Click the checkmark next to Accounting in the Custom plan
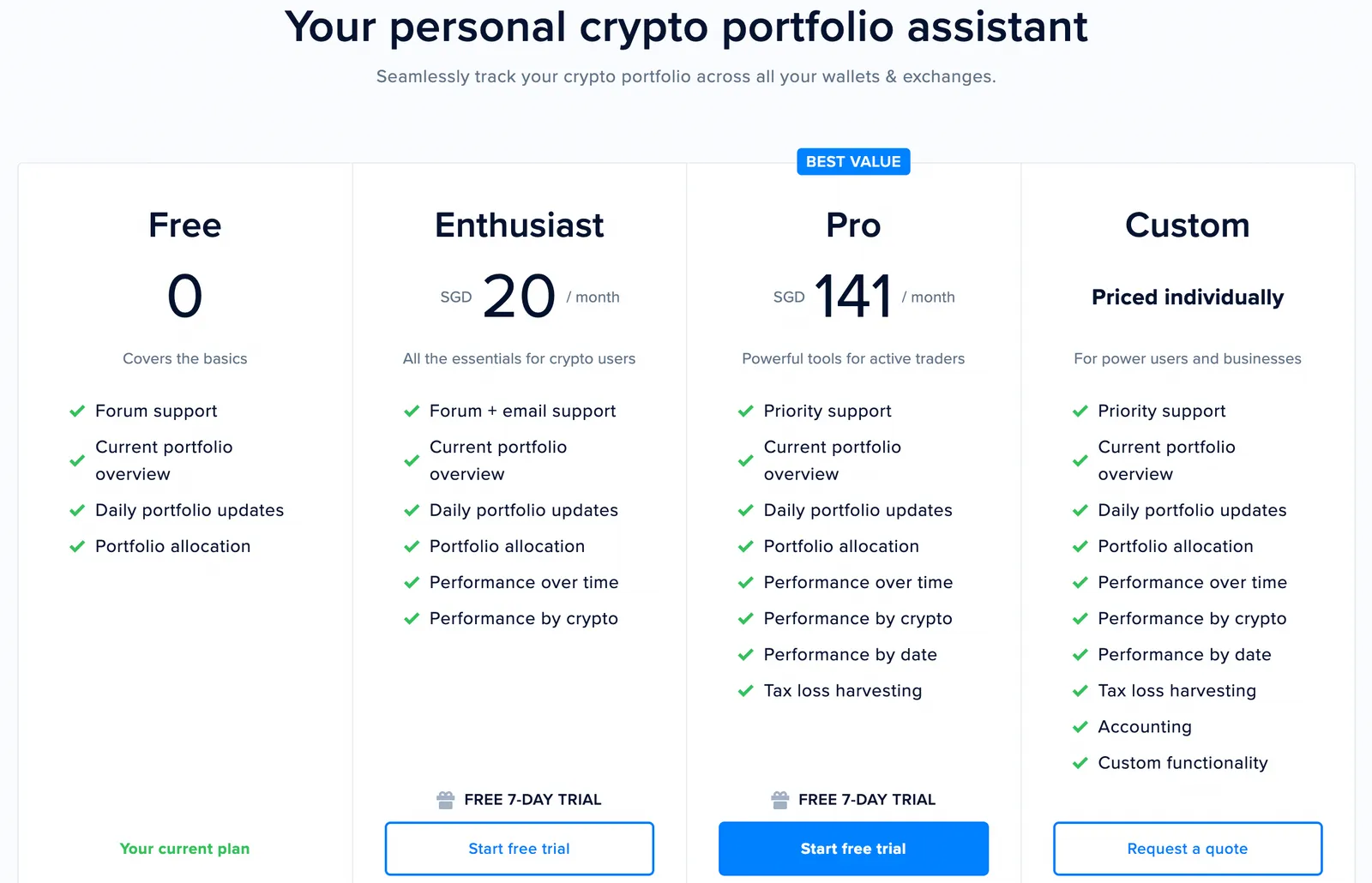The image size is (1372, 883). pos(1080,727)
